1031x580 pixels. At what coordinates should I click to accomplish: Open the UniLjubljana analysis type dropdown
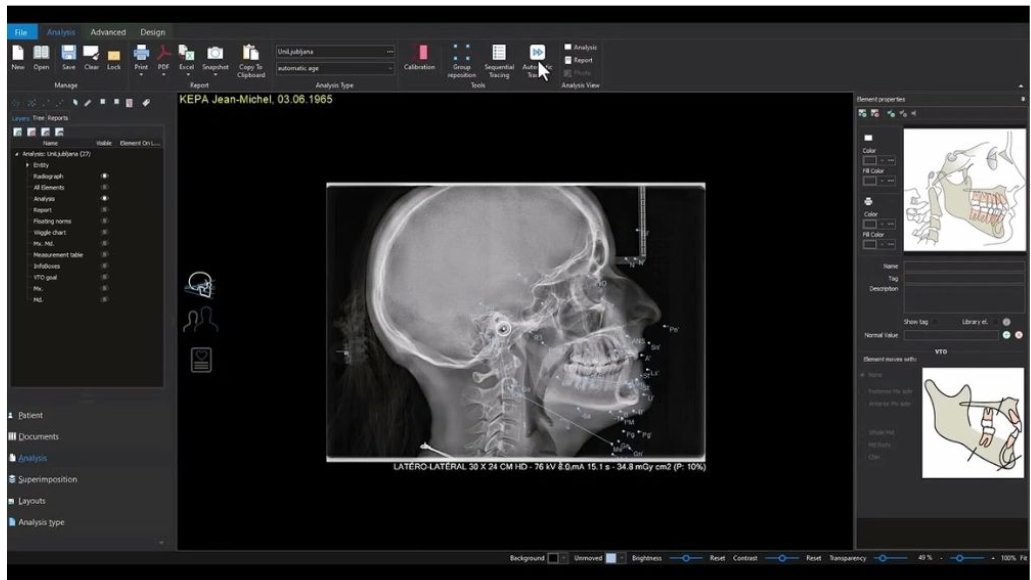(389, 51)
